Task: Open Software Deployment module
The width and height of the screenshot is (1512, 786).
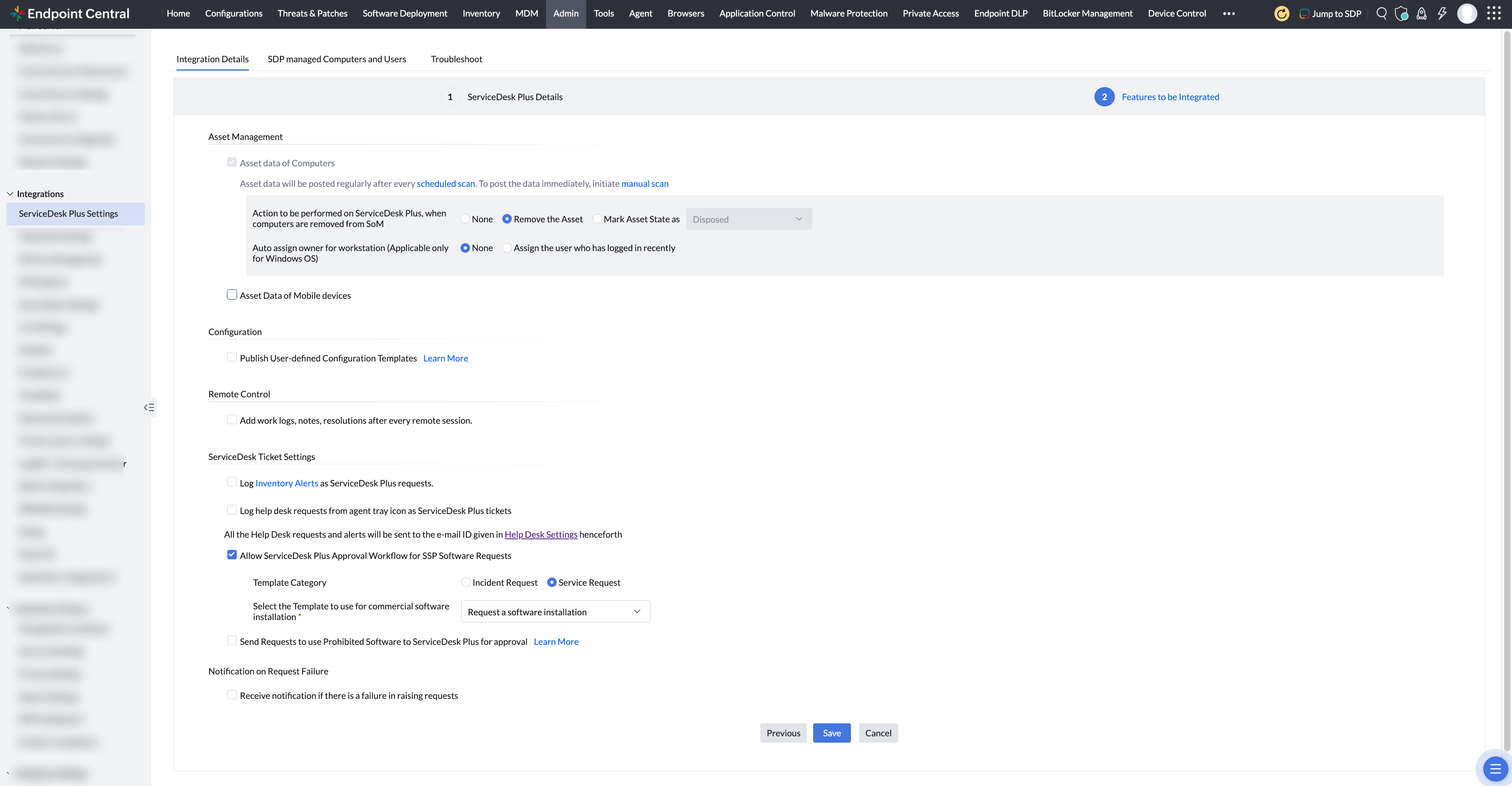Action: pos(405,13)
